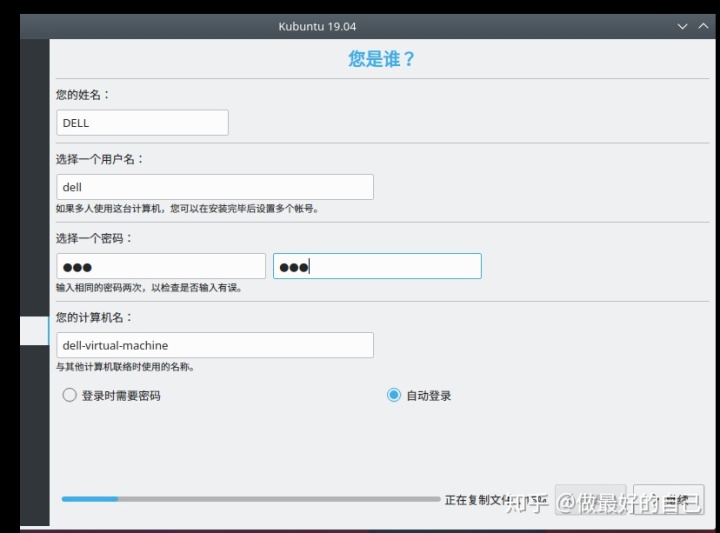720x533 pixels.
Task: Click the computer name field dell-virtual-machine
Action: tap(215, 345)
